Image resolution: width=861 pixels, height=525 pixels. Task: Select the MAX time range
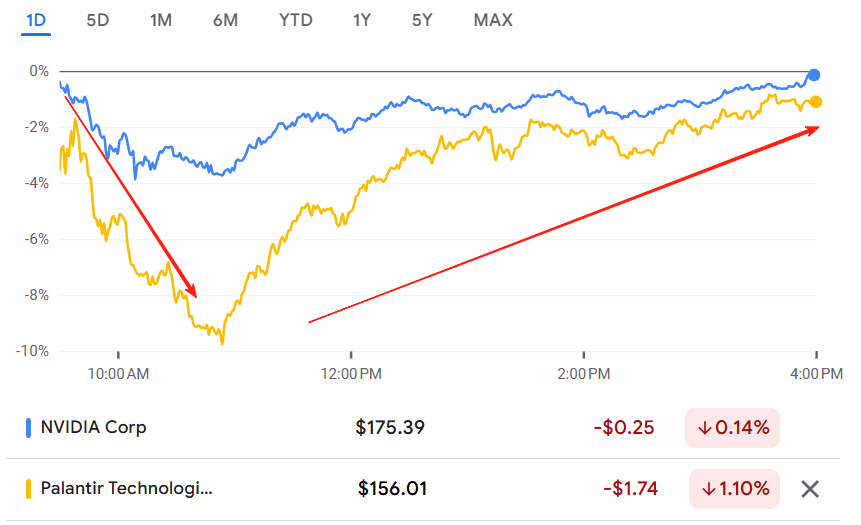493,21
